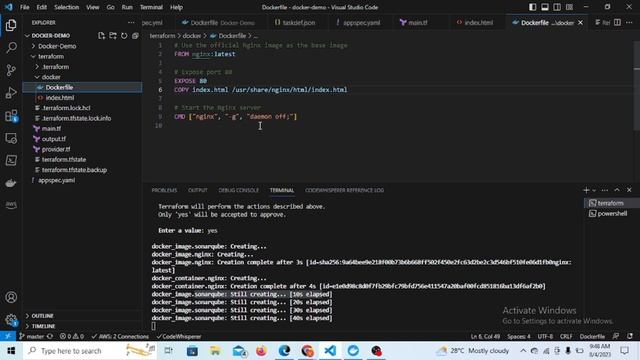Open the Extensions view

click(x=11, y=116)
